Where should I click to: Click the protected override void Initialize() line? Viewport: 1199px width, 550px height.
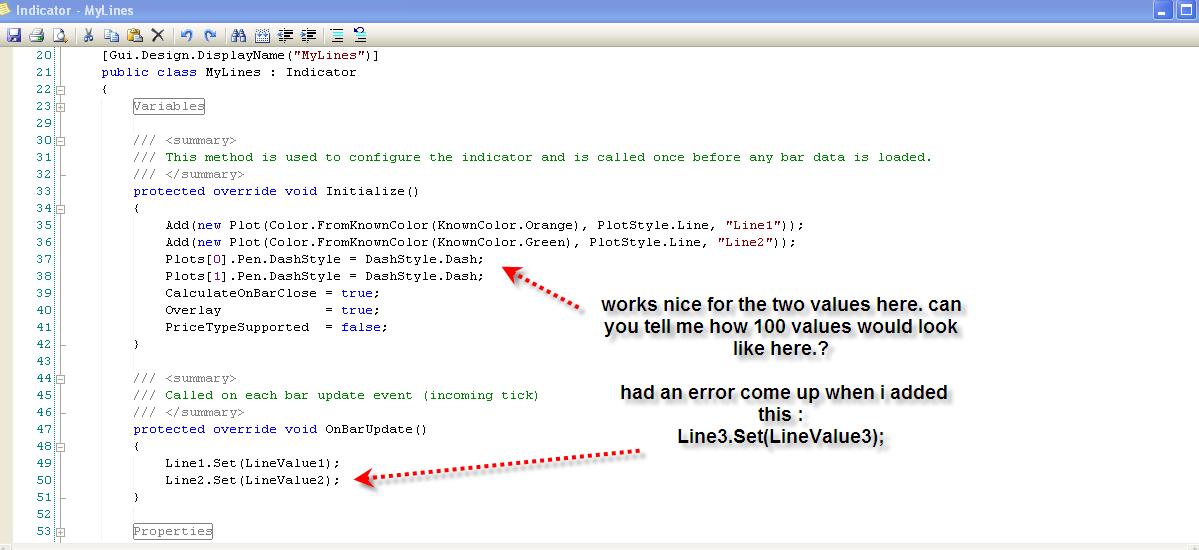click(276, 191)
